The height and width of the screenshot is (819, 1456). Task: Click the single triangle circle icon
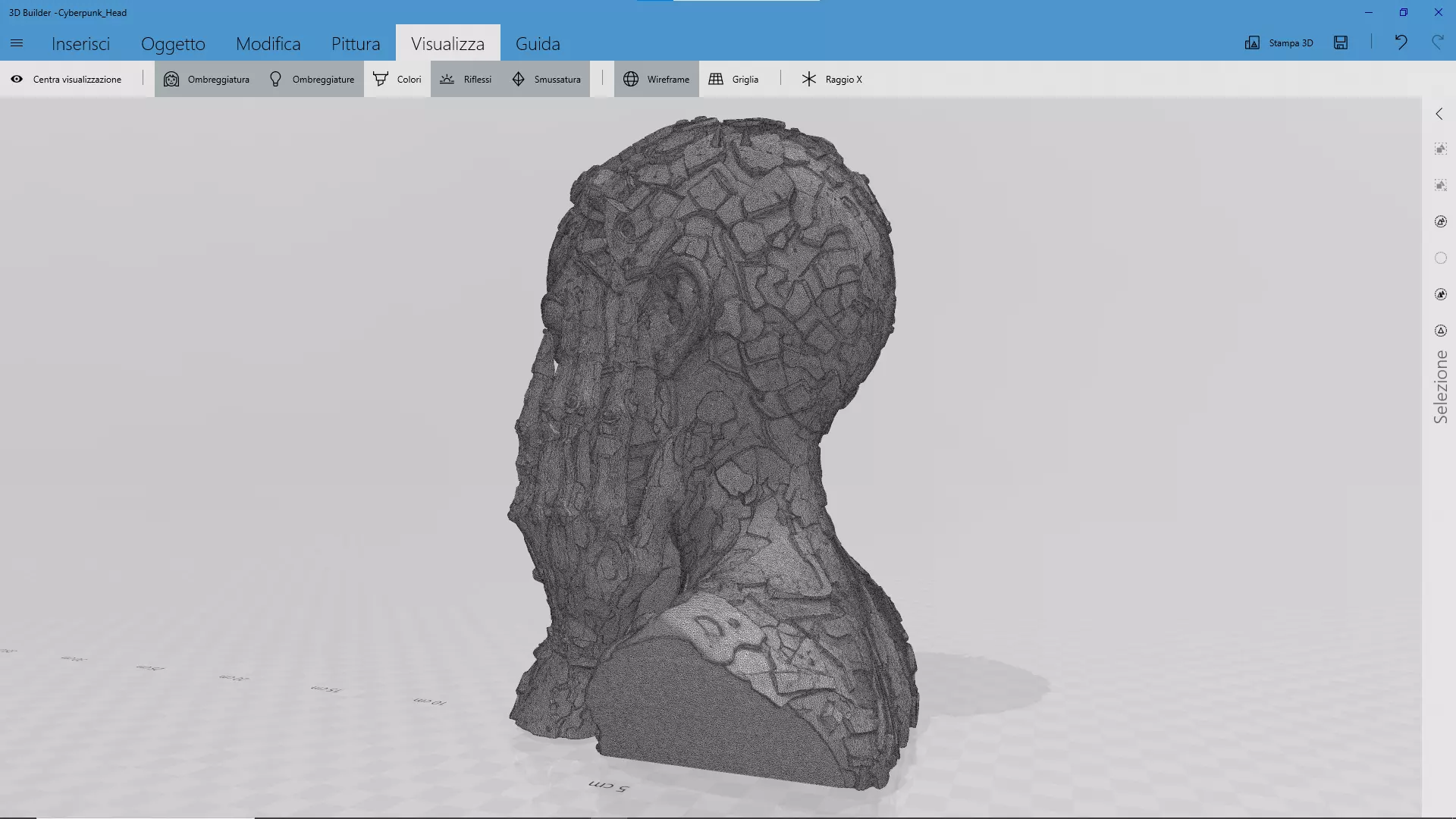click(x=1441, y=331)
